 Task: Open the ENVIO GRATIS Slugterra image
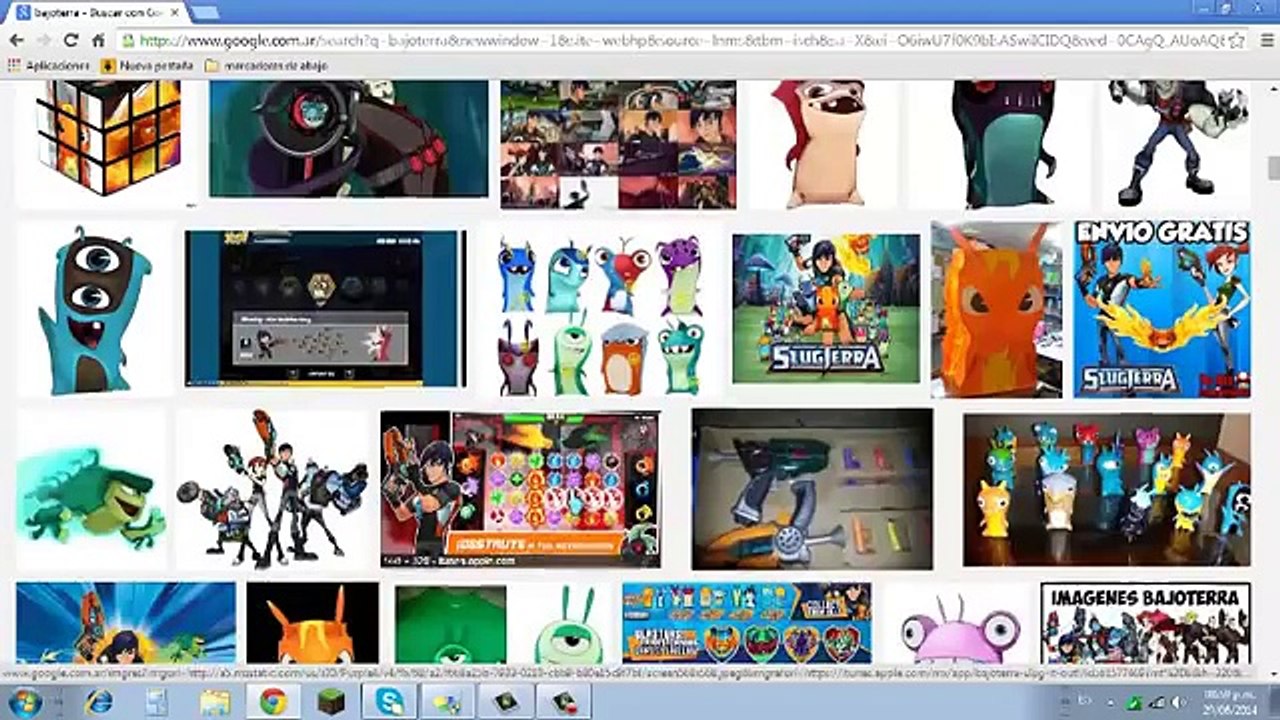point(1162,310)
